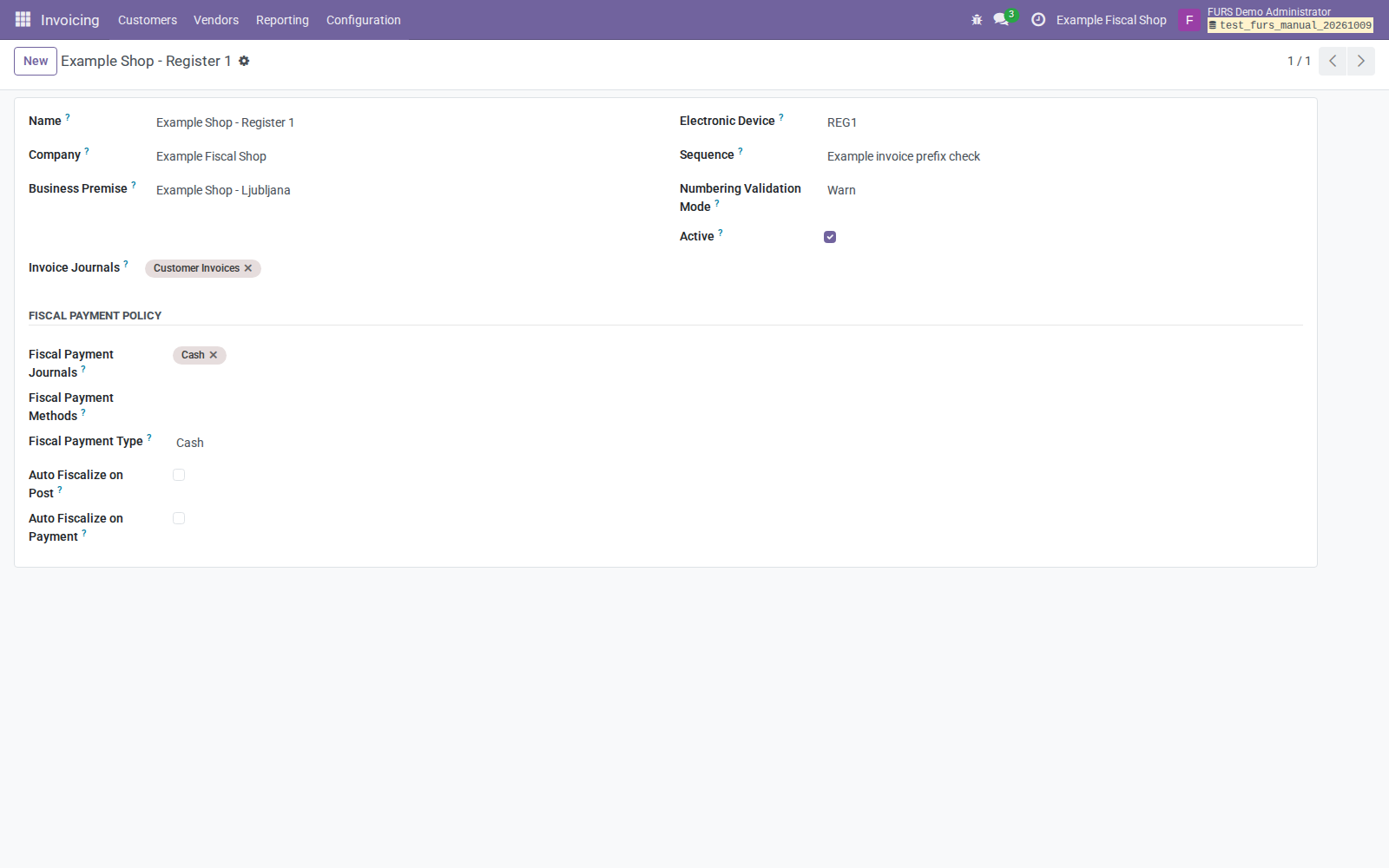The image size is (1389, 868).
Task: Open FURS Demo Administrator user menu
Action: tap(1276, 19)
